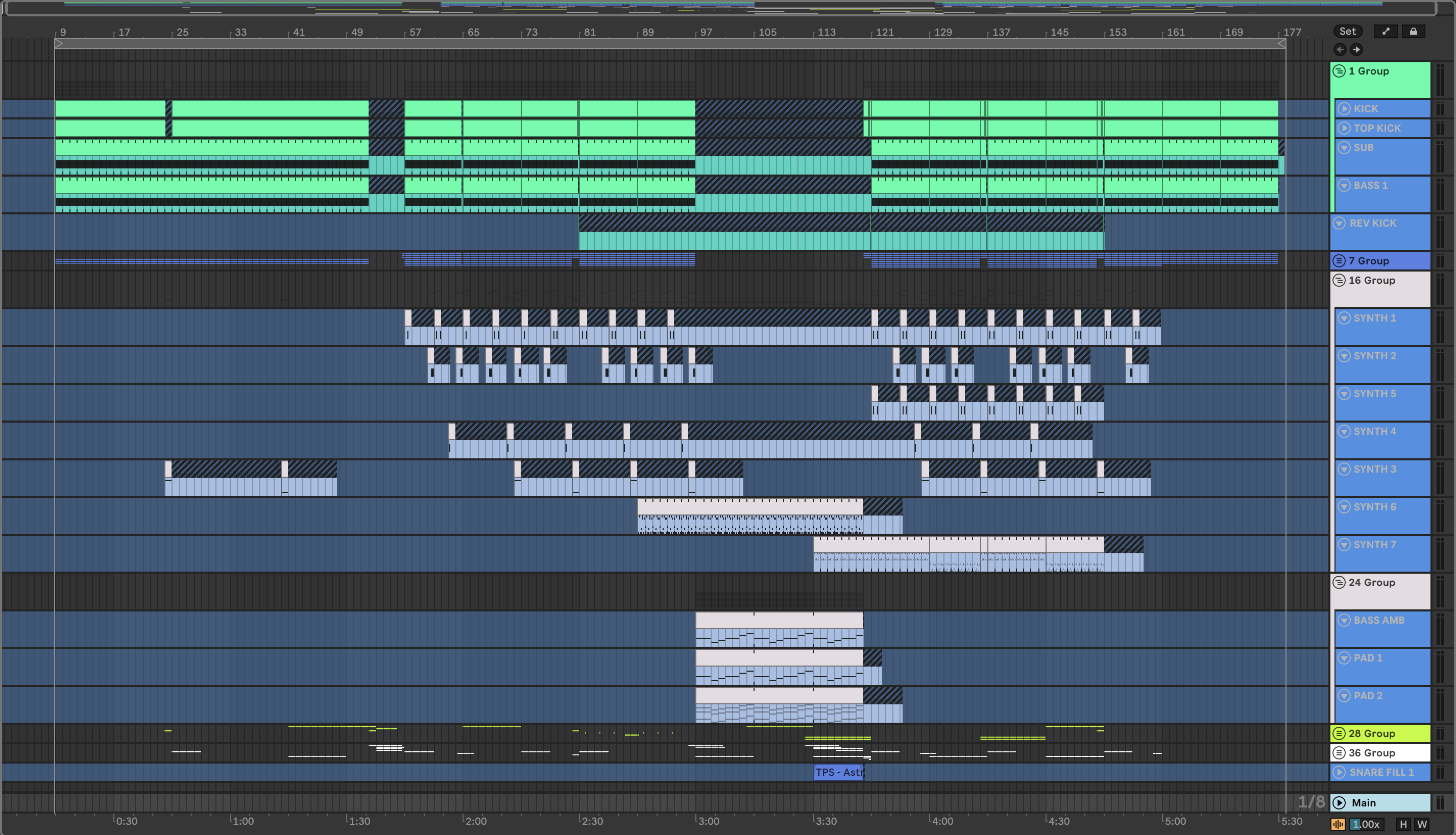Unfold the SNARE FILL 1 track arrow
The image size is (1456, 835).
pyautogui.click(x=1339, y=773)
